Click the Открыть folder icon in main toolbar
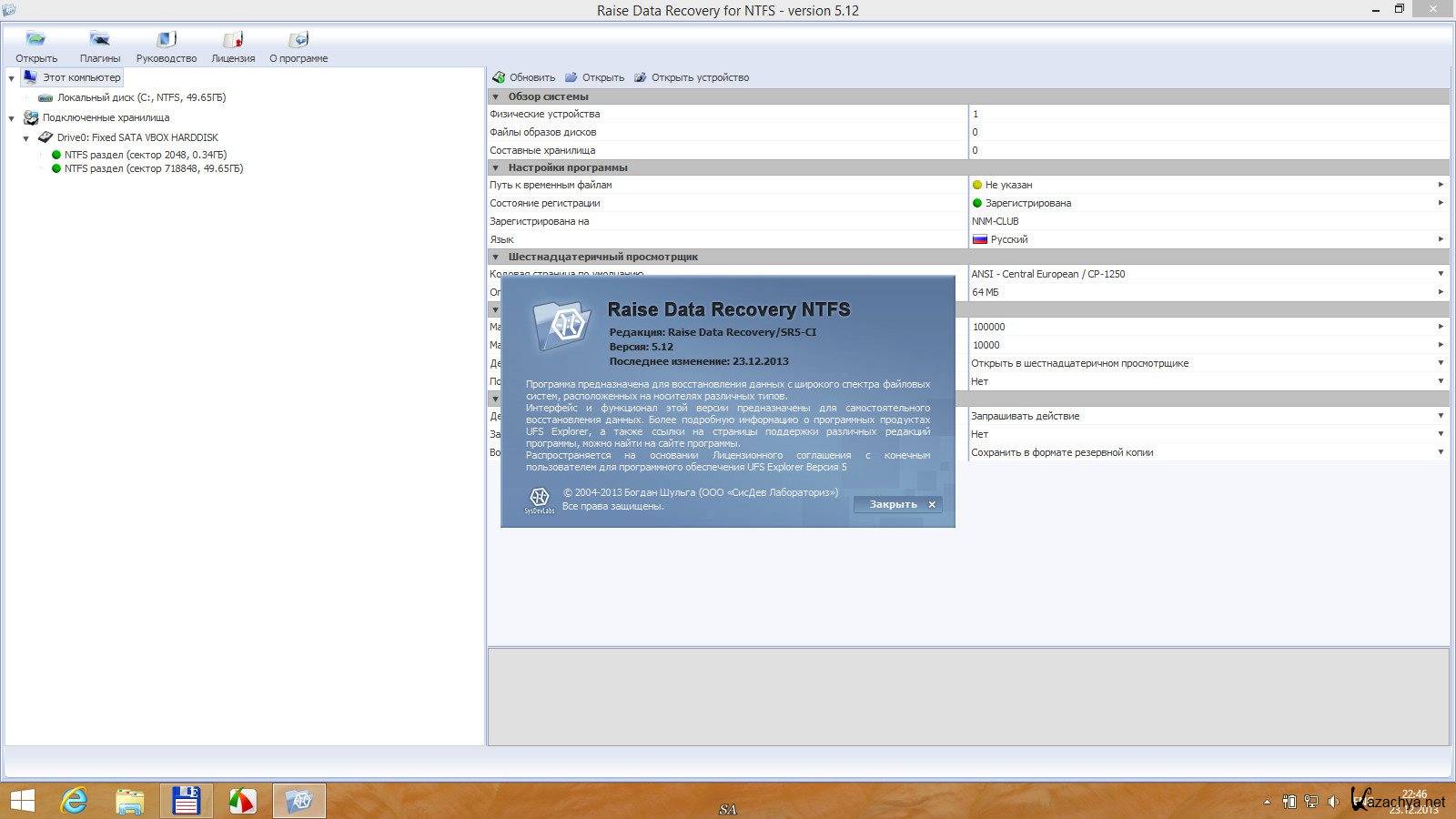 click(35, 40)
